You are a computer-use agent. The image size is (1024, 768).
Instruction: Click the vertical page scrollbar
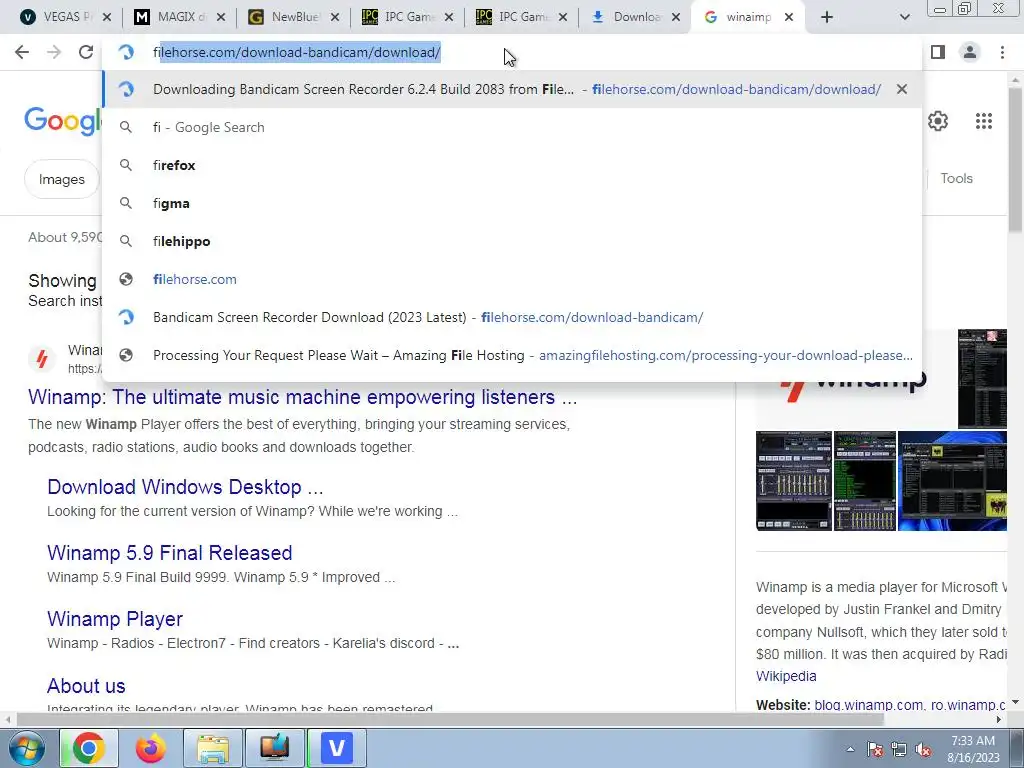(1015, 159)
